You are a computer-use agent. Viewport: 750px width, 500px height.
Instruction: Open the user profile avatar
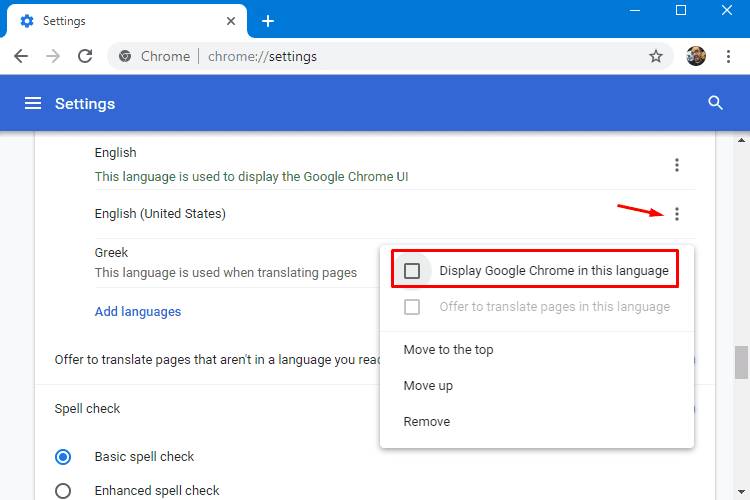pos(695,56)
